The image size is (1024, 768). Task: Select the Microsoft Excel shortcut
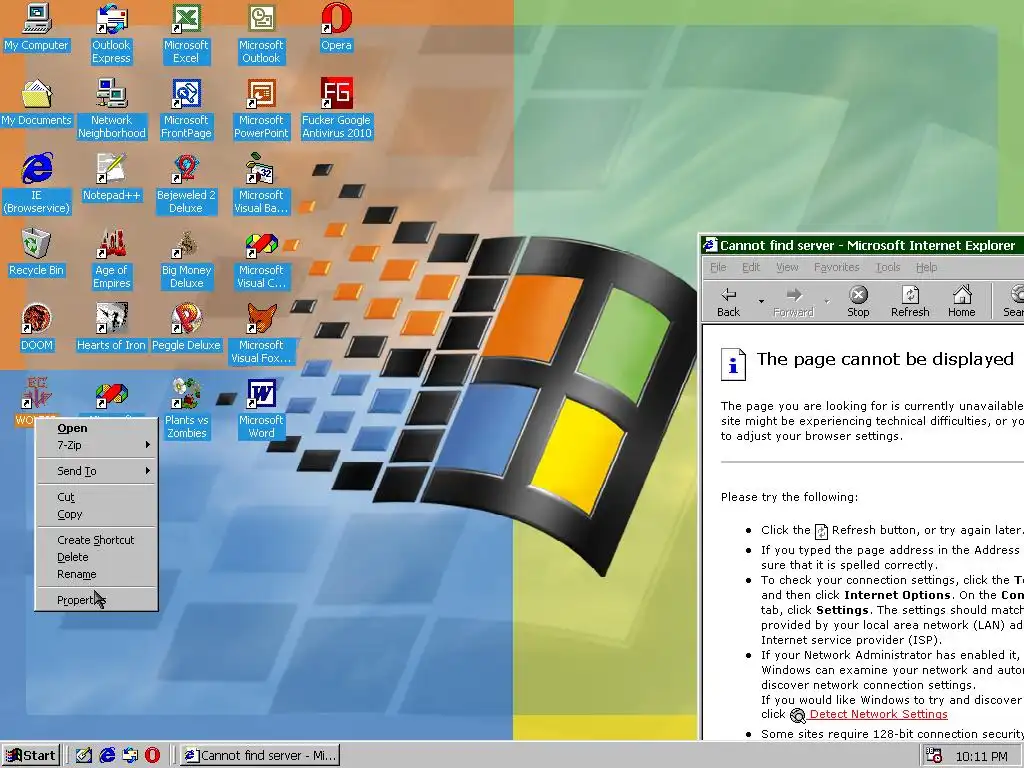tap(186, 34)
